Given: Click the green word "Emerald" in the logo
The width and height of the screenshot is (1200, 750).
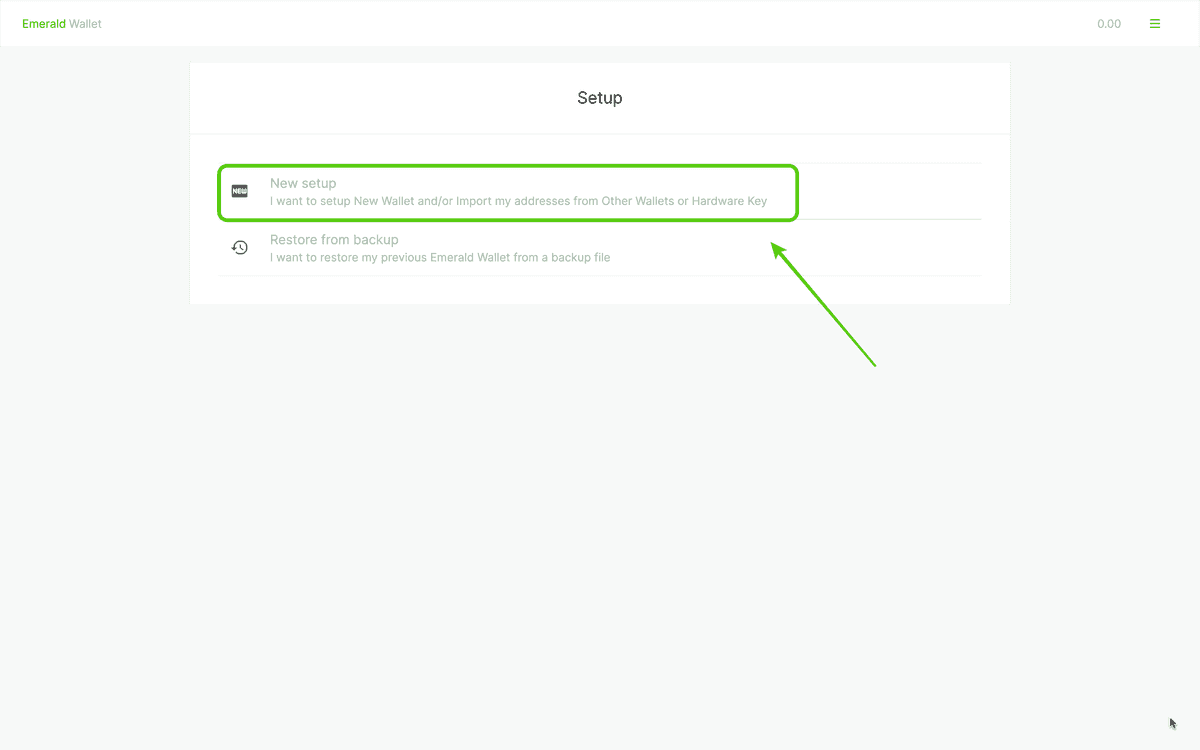Looking at the screenshot, I should point(44,24).
